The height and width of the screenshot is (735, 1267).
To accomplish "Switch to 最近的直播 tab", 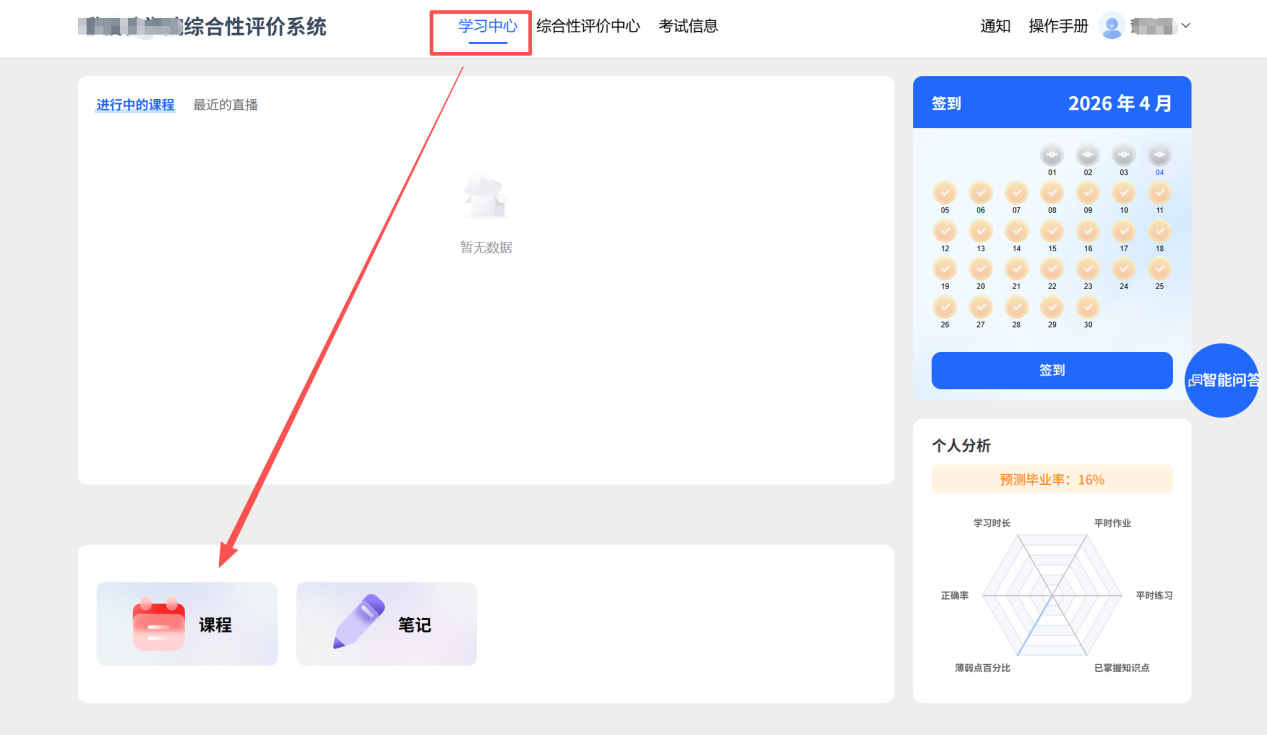I will click(225, 104).
